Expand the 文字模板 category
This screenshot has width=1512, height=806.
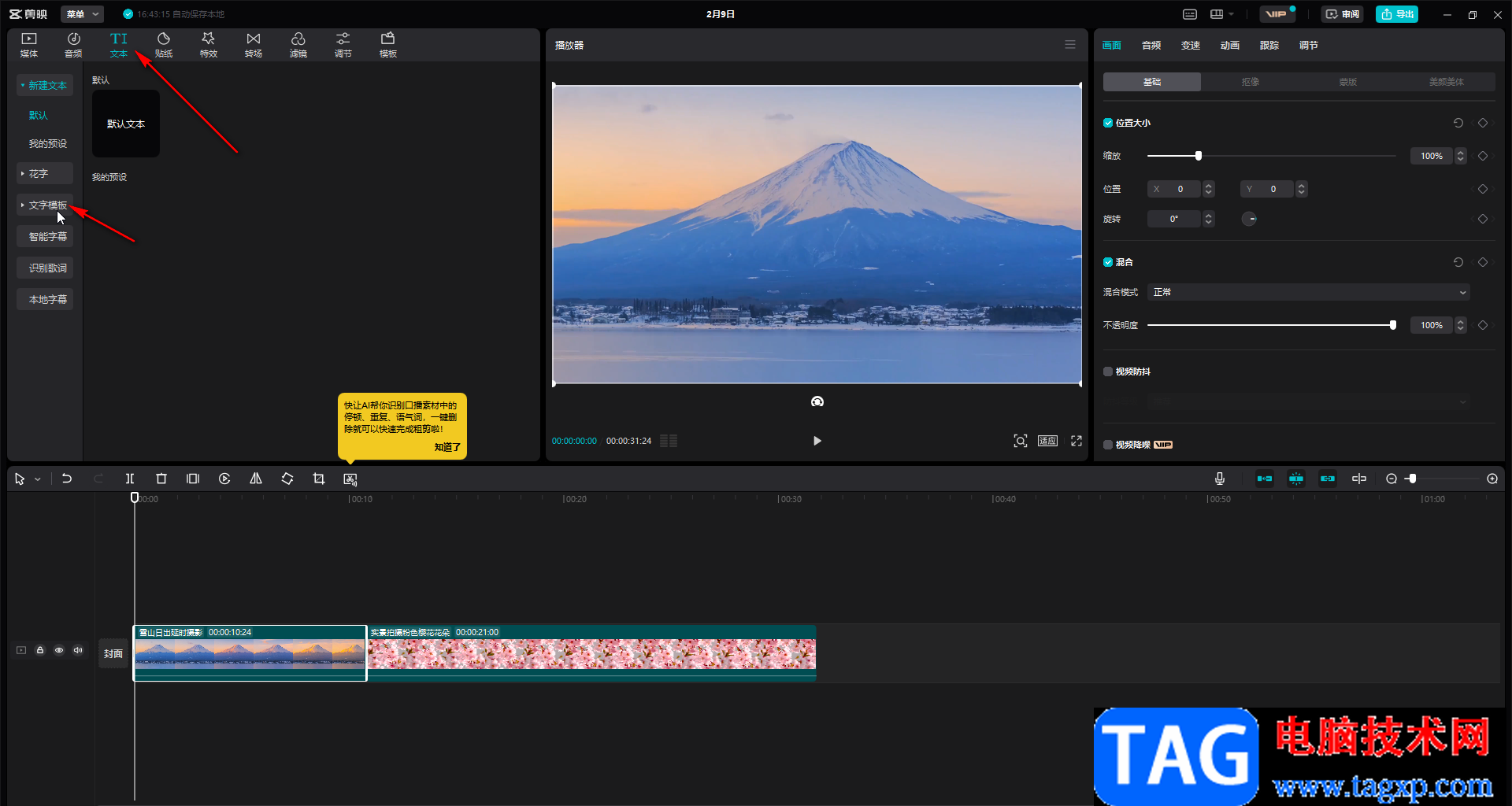(x=45, y=205)
